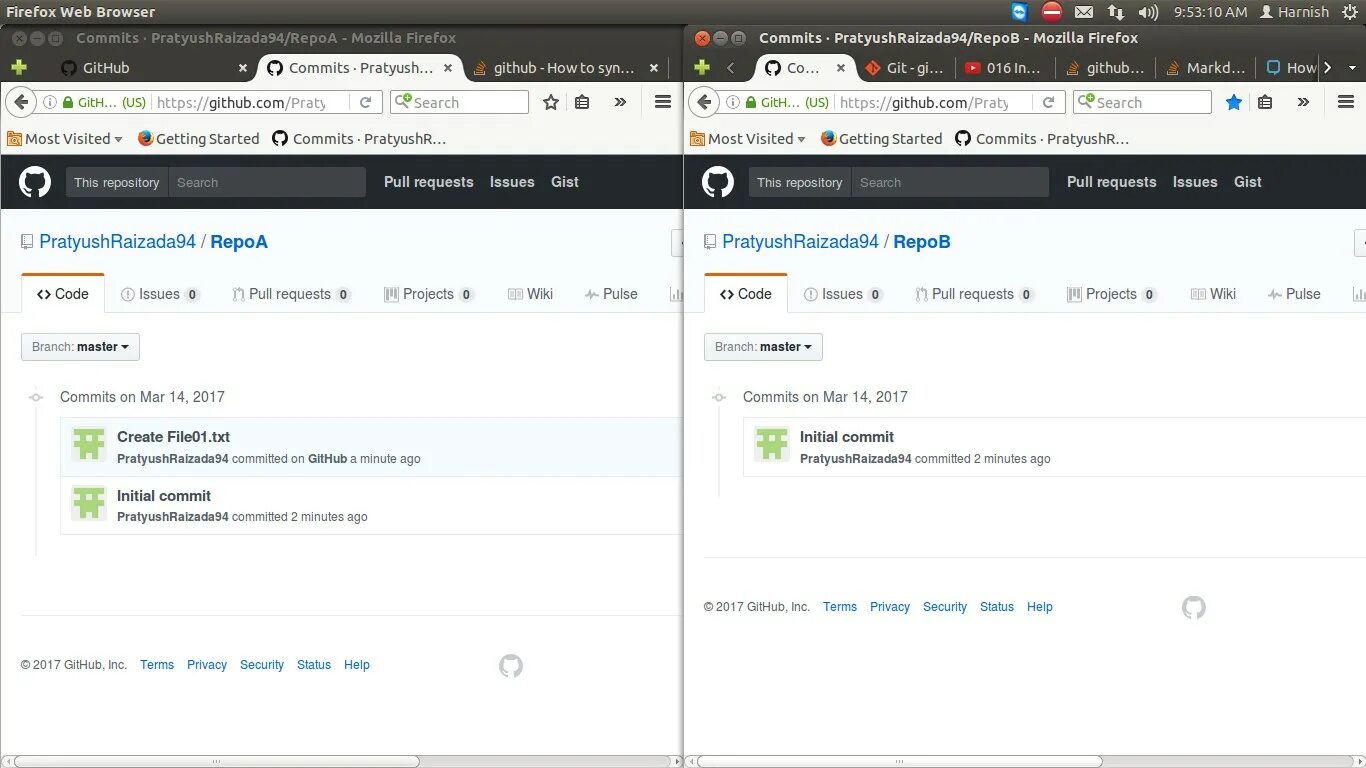Select the Issues tab in RepoA
This screenshot has width=1366, height=768.
pos(160,294)
